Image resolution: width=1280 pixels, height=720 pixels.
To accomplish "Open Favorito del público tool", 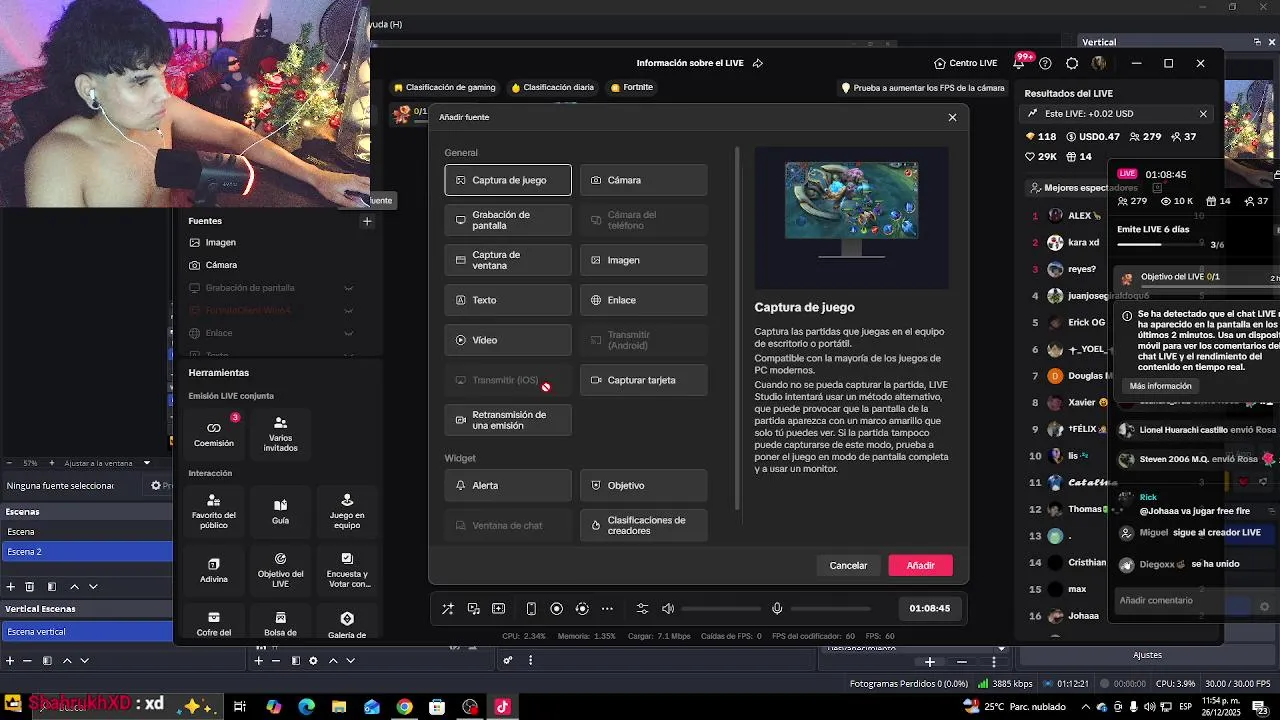I will tap(214, 510).
